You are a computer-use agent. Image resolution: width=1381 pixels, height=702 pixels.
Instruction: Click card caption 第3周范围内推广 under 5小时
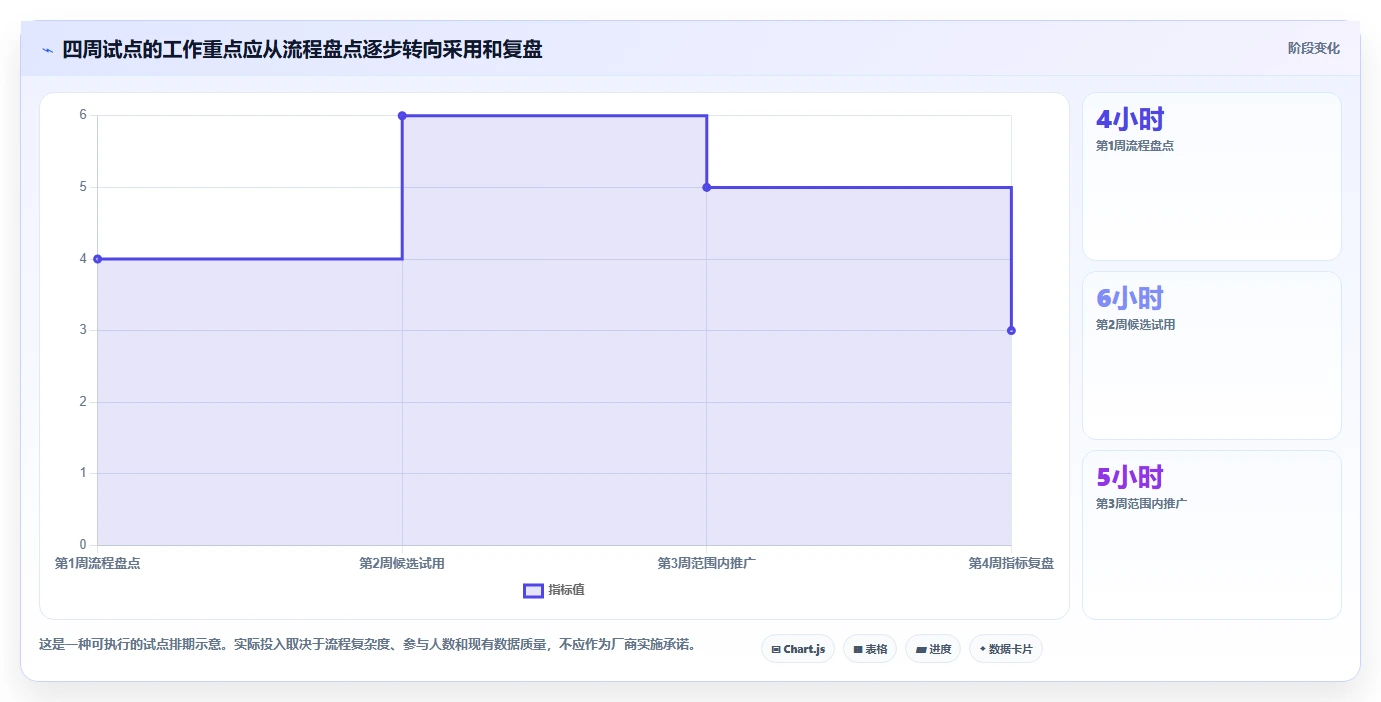pyautogui.click(x=1142, y=503)
